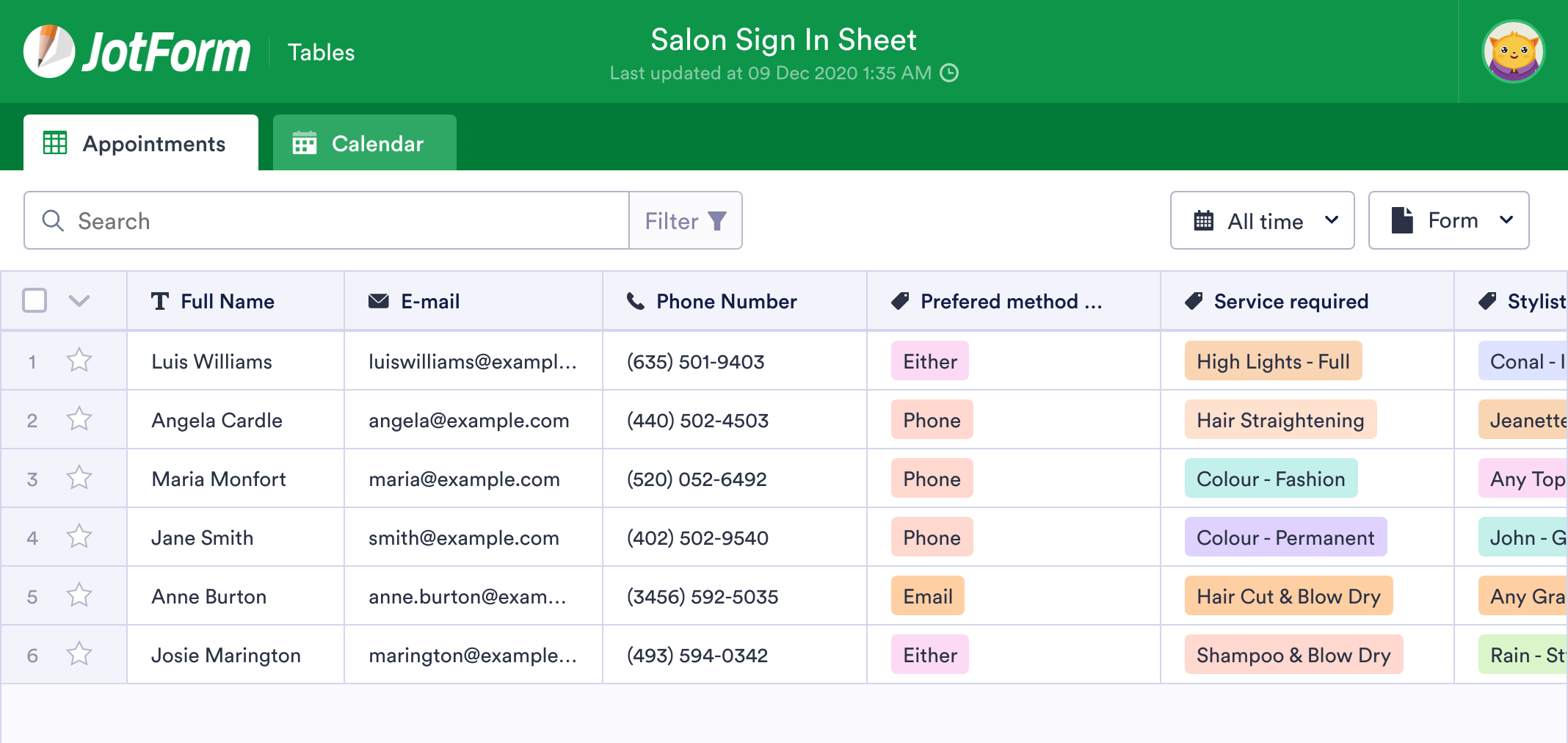Image resolution: width=1568 pixels, height=743 pixels.
Task: Switch to the Calendar tab
Action: [364, 143]
